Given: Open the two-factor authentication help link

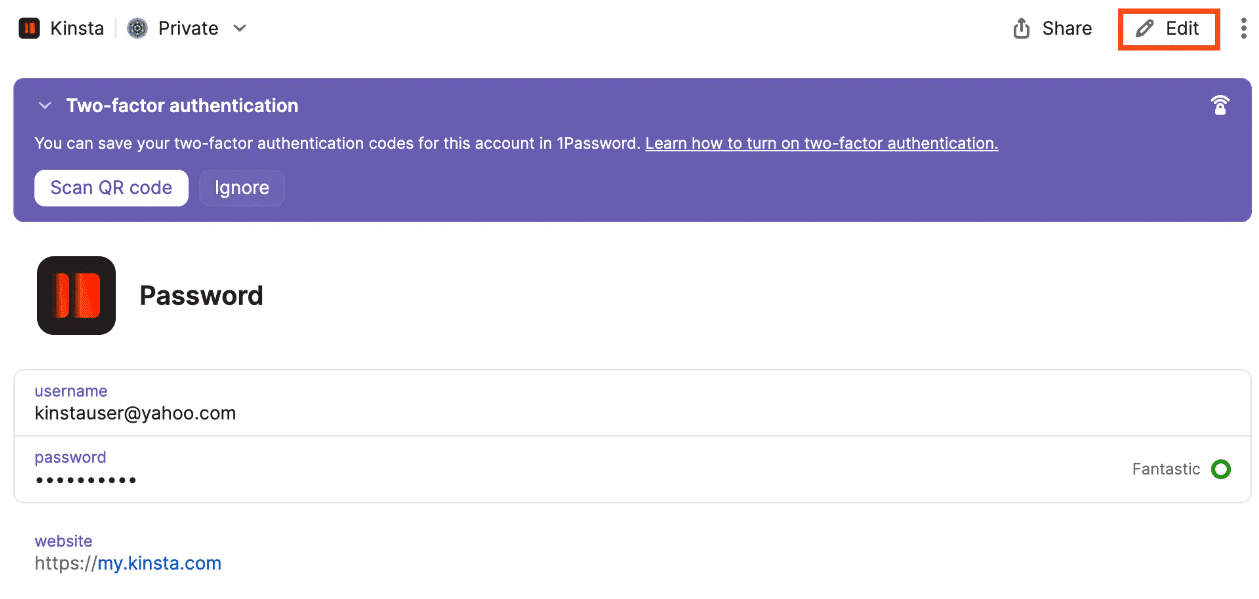Looking at the screenshot, I should (x=821, y=143).
